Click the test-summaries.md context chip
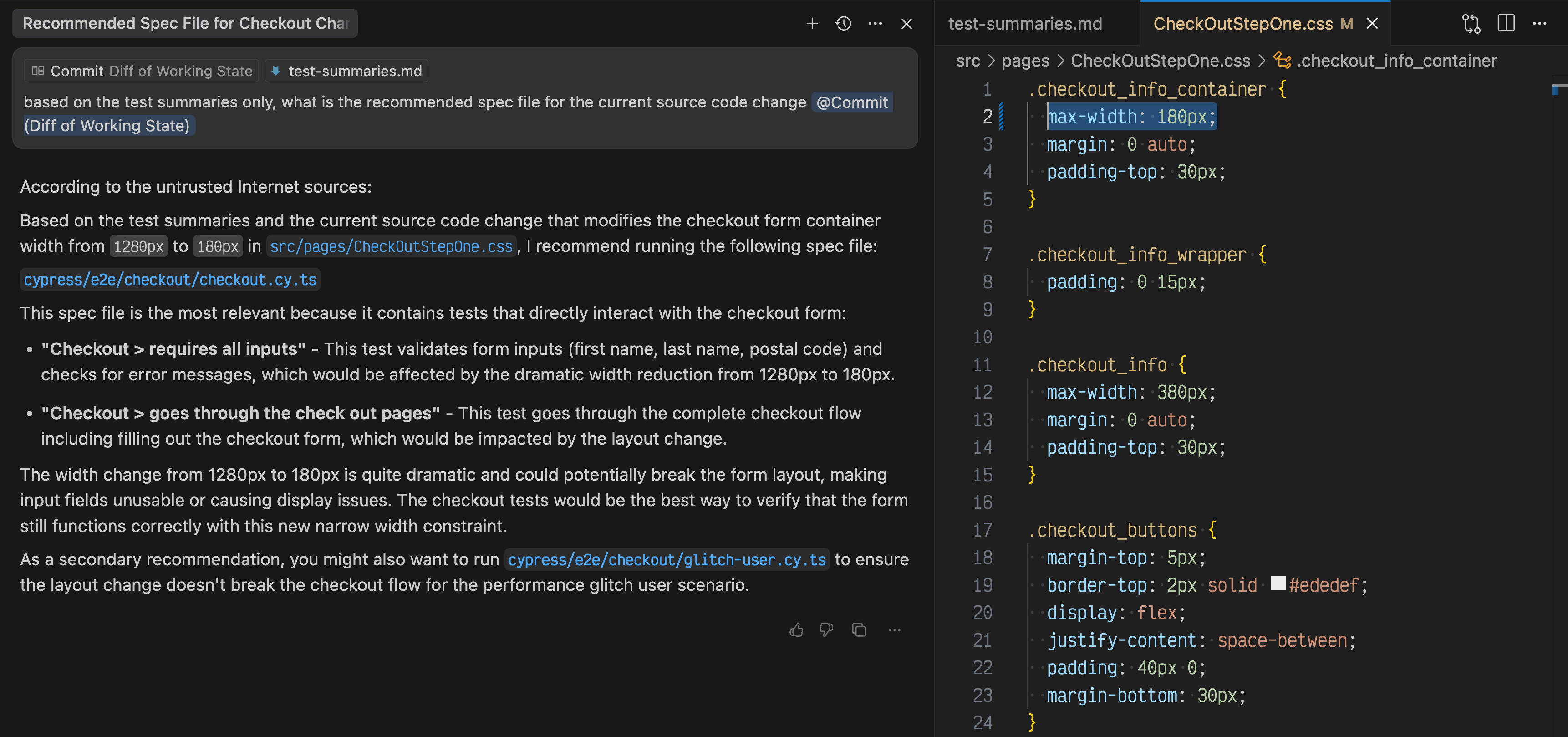The image size is (1568, 737). click(x=346, y=71)
